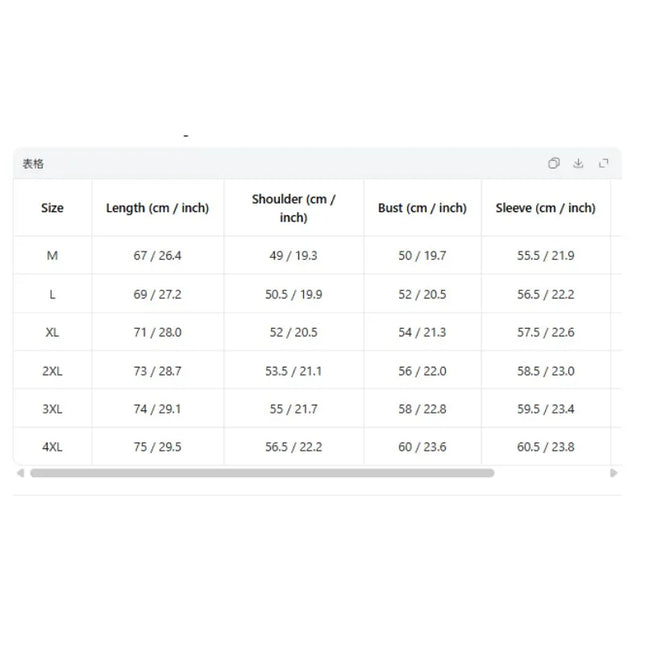Click the left scroll arrow below the table
Viewport: 645px width, 645px height.
(20, 473)
